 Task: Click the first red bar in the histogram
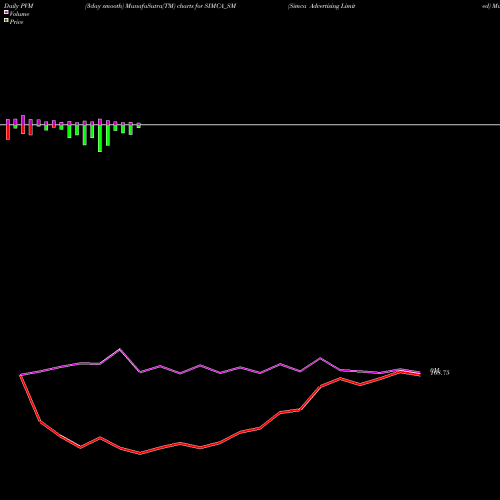[x=8, y=132]
